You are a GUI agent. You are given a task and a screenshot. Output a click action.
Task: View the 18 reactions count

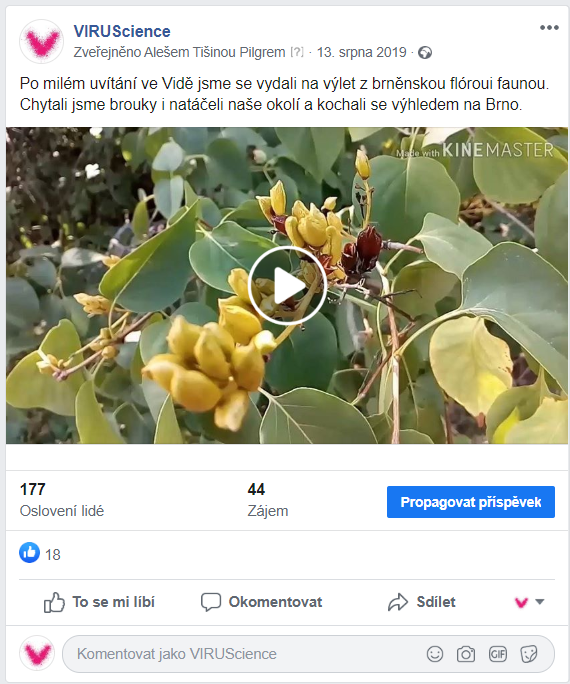[53, 555]
